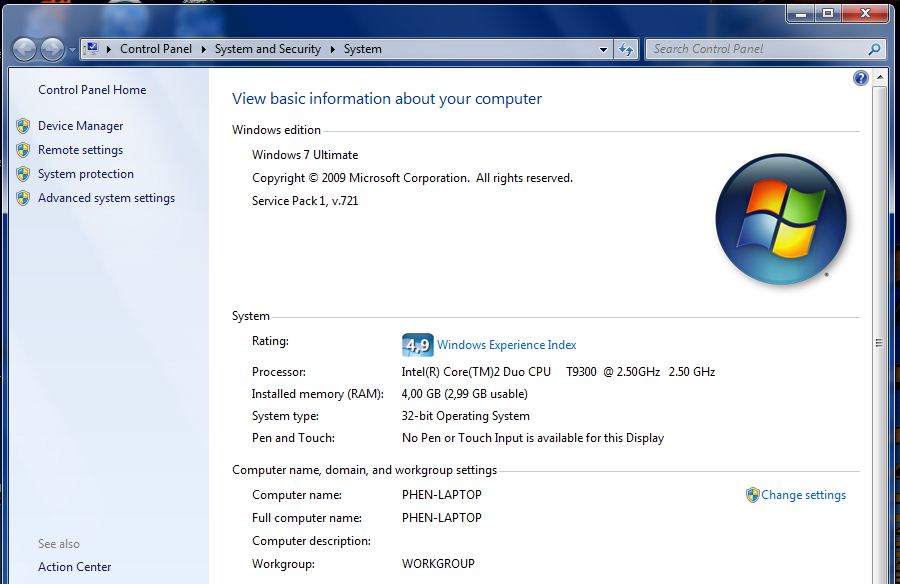Click the Forward navigation arrow button

(x=52, y=49)
